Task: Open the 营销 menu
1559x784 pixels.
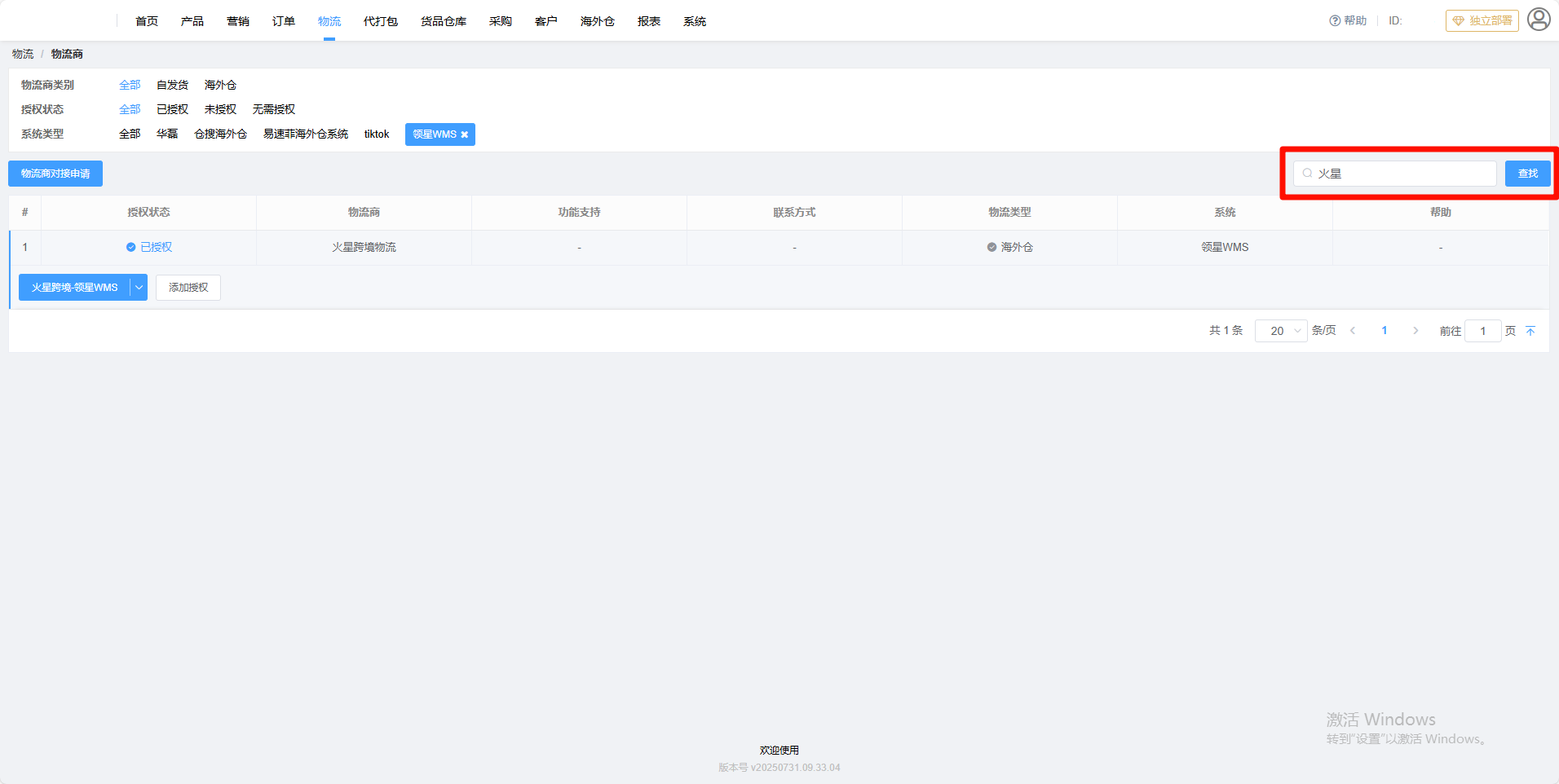Action: pyautogui.click(x=238, y=21)
